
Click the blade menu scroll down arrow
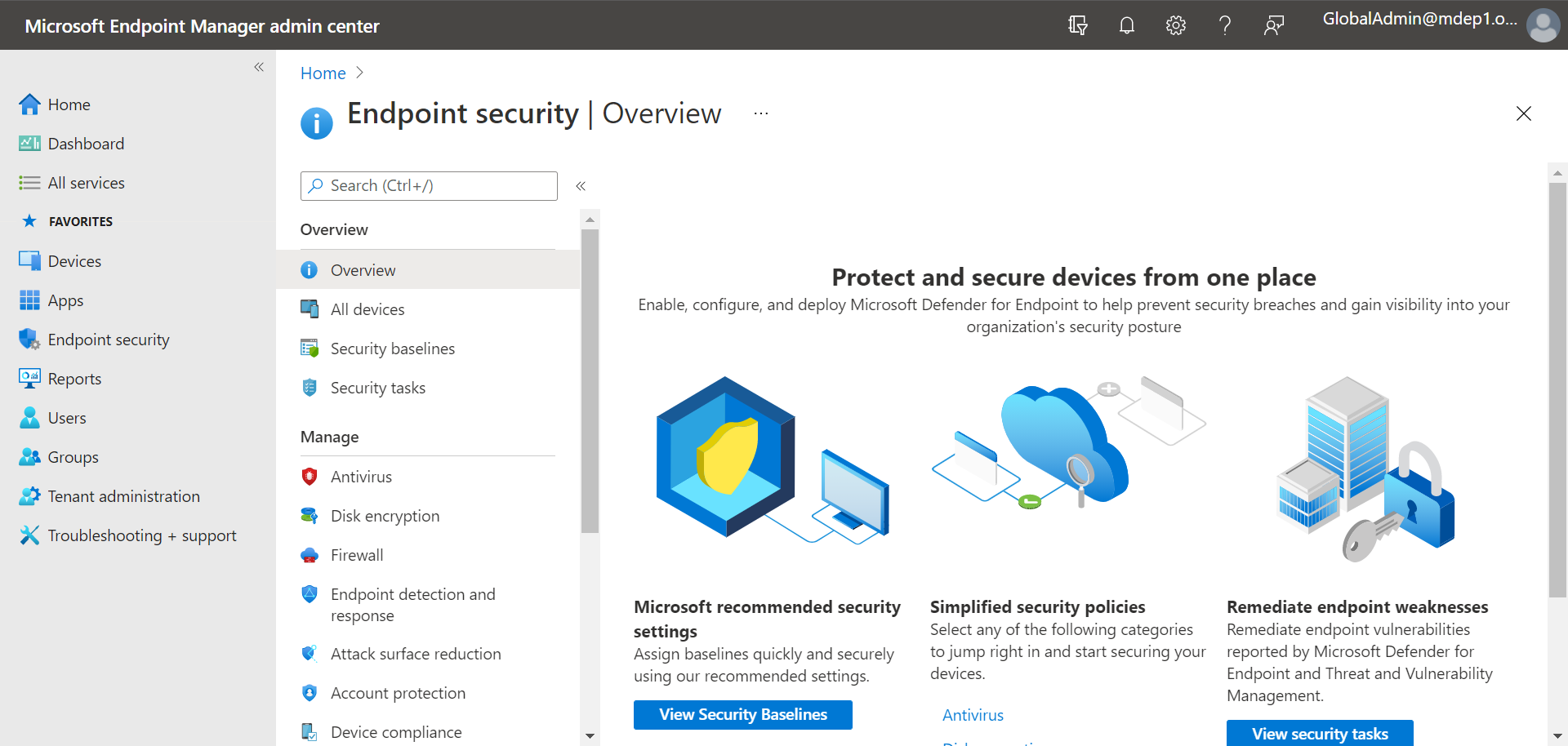click(x=590, y=736)
